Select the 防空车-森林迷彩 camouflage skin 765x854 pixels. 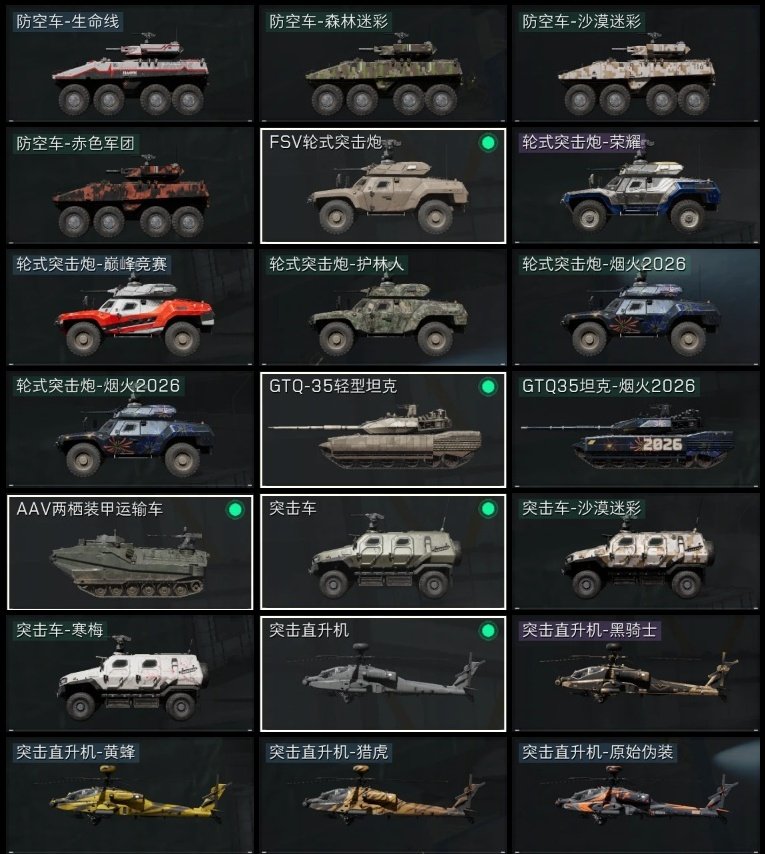point(383,63)
